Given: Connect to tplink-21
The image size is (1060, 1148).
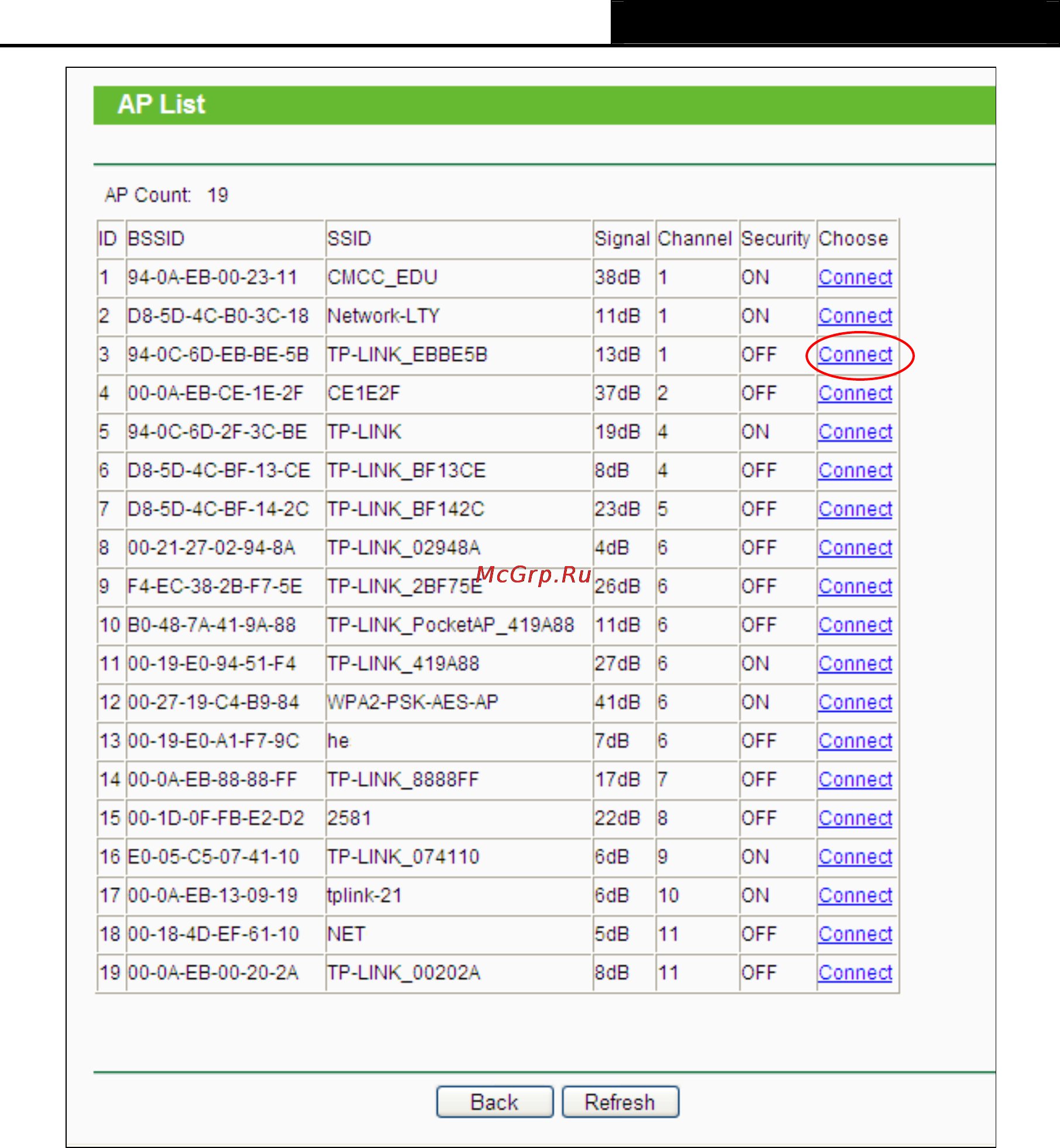Looking at the screenshot, I should tap(855, 895).
